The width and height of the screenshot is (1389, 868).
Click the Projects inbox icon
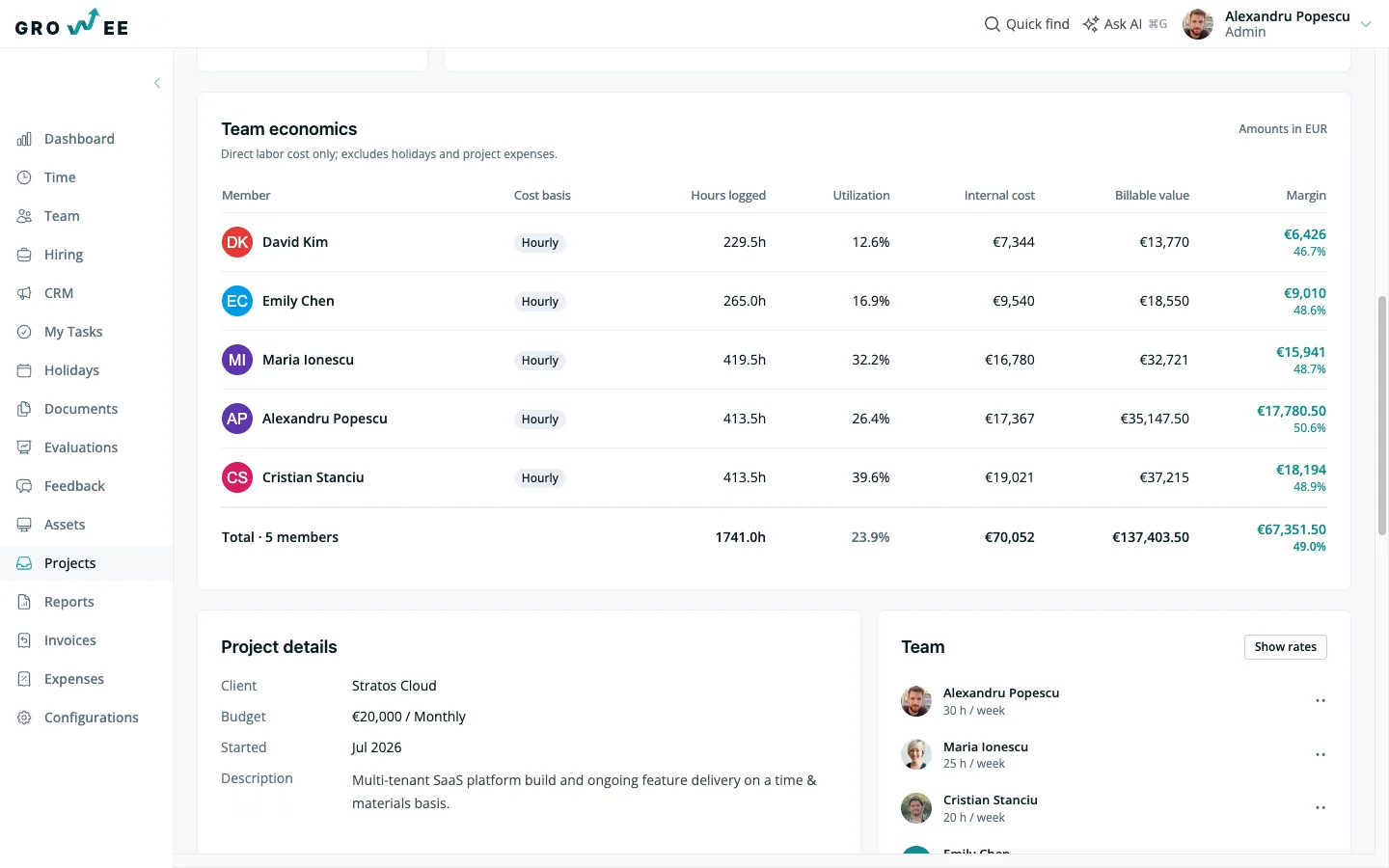pos(24,563)
